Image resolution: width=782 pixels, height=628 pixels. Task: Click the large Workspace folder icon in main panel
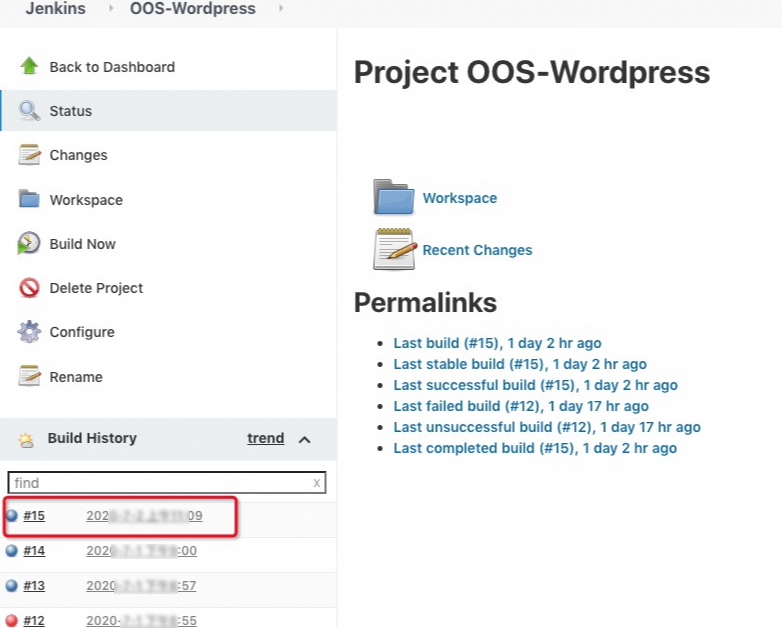click(x=393, y=197)
